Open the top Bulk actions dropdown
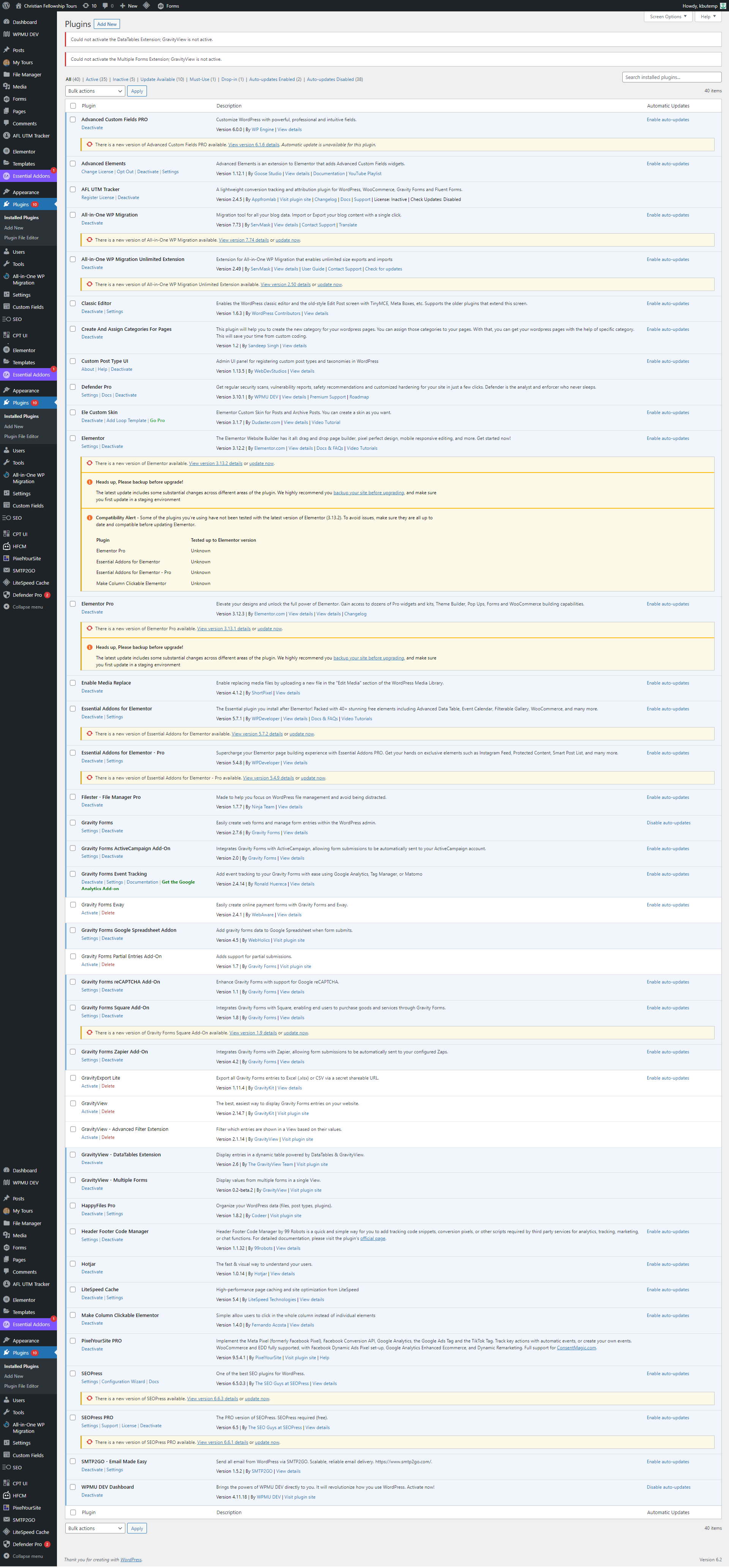This screenshot has height=1568, width=729. tap(95, 91)
